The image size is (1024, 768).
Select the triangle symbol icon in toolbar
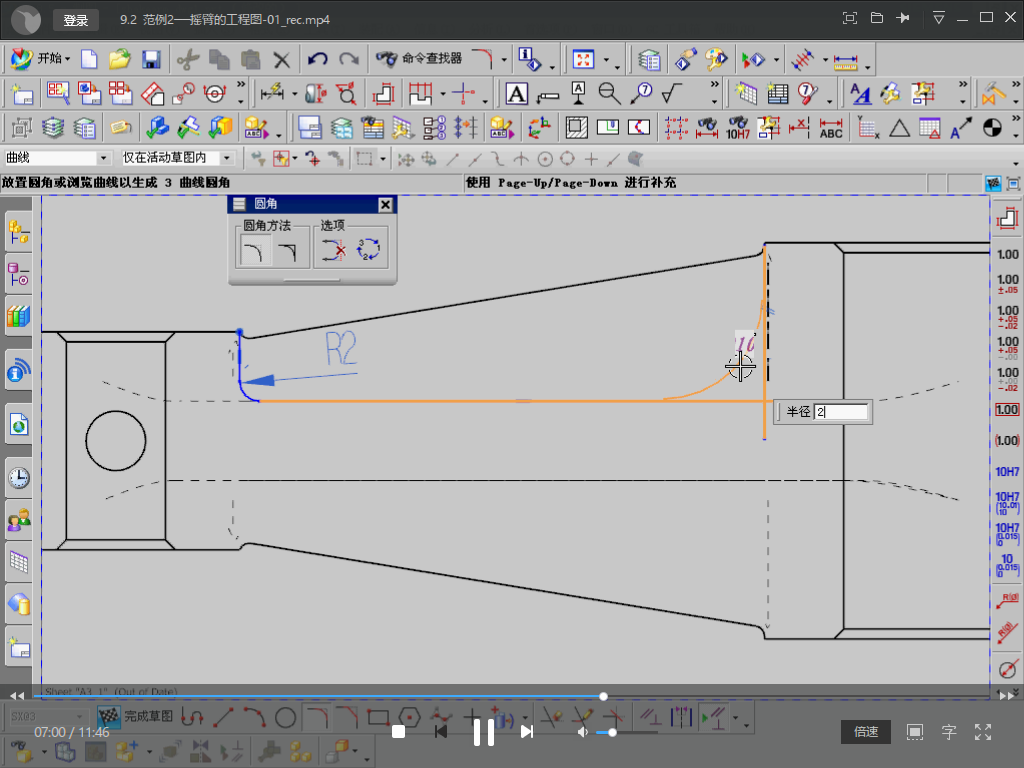pyautogui.click(x=899, y=127)
